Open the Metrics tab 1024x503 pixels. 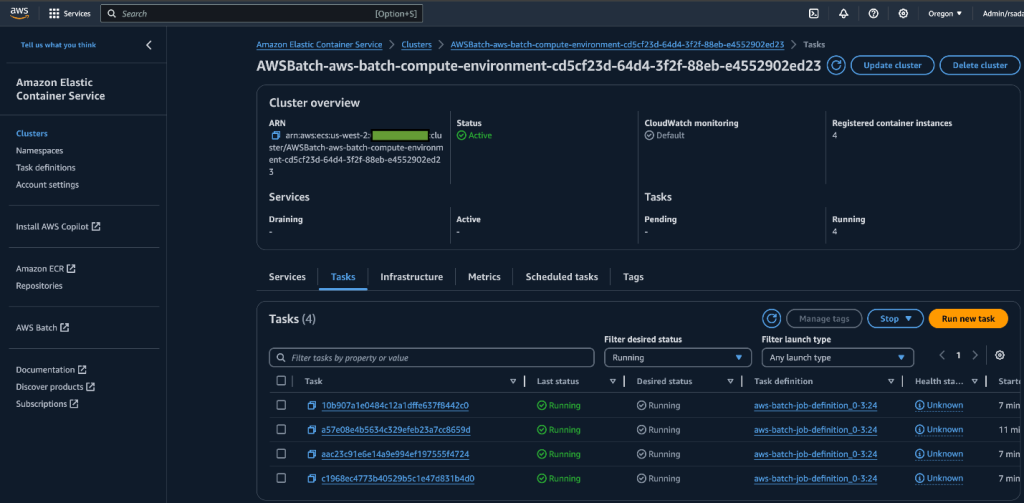coord(485,277)
